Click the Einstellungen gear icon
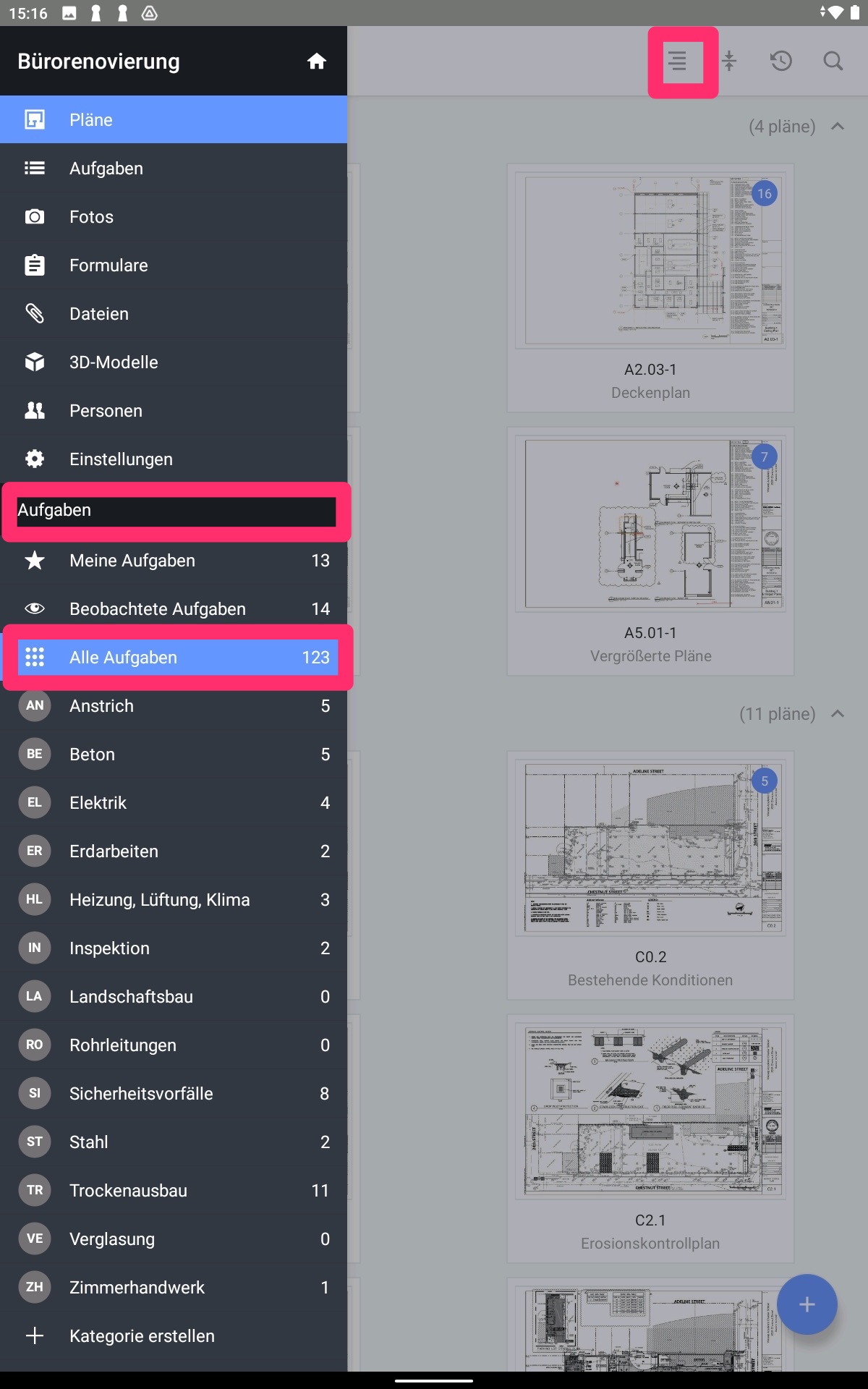 click(35, 459)
